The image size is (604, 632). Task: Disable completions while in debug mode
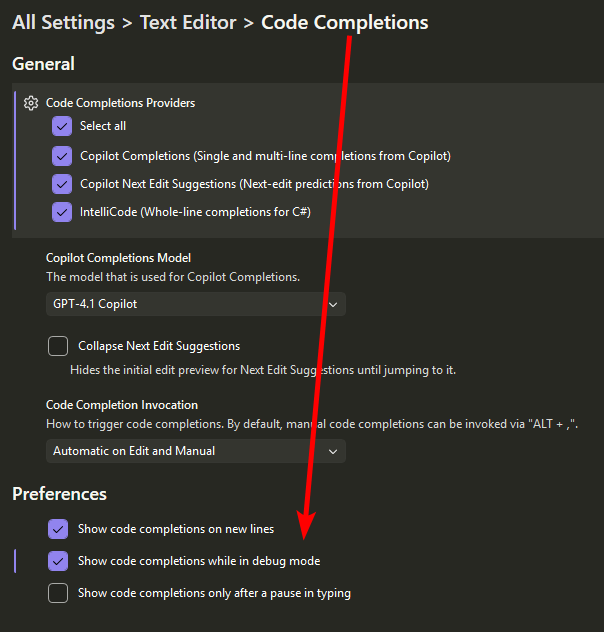[x=58, y=561]
